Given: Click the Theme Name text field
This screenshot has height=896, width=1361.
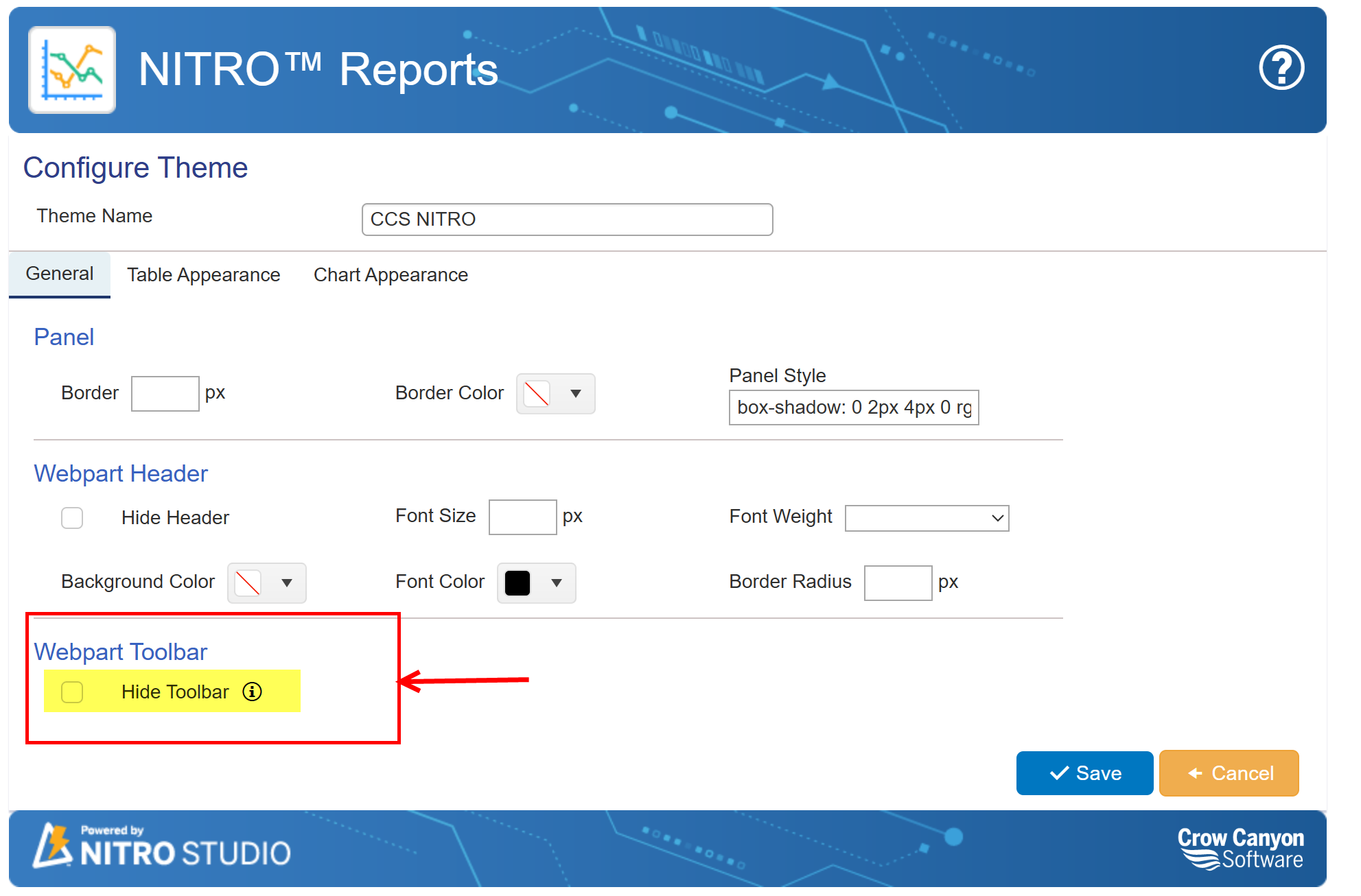Looking at the screenshot, I should 567,220.
